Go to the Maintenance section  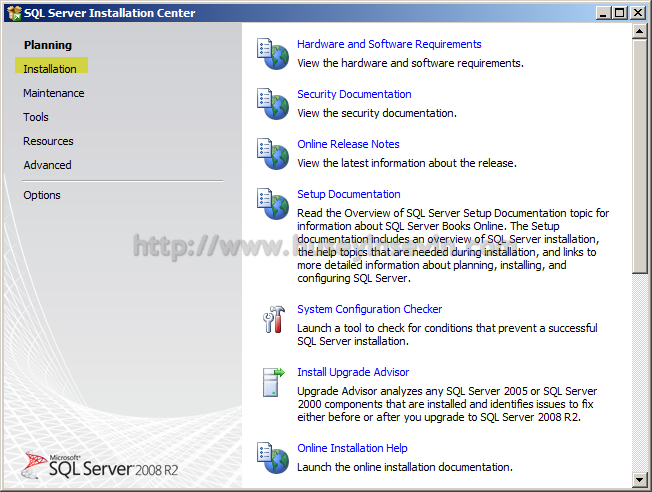[54, 93]
